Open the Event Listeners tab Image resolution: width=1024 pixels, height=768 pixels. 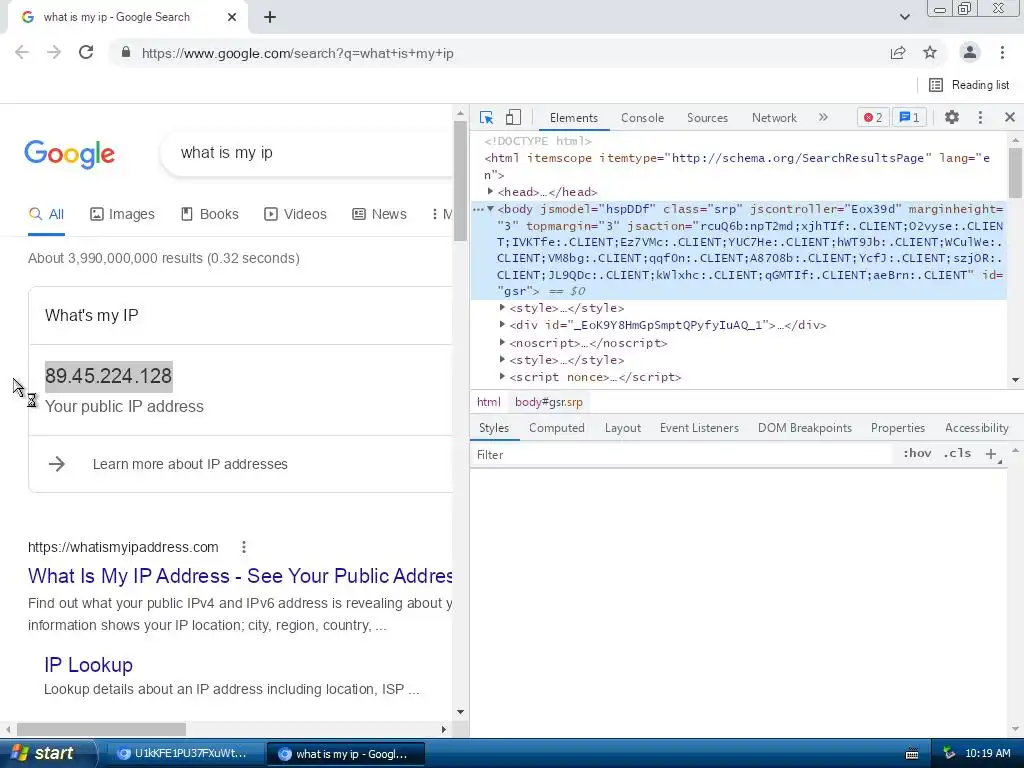point(699,428)
